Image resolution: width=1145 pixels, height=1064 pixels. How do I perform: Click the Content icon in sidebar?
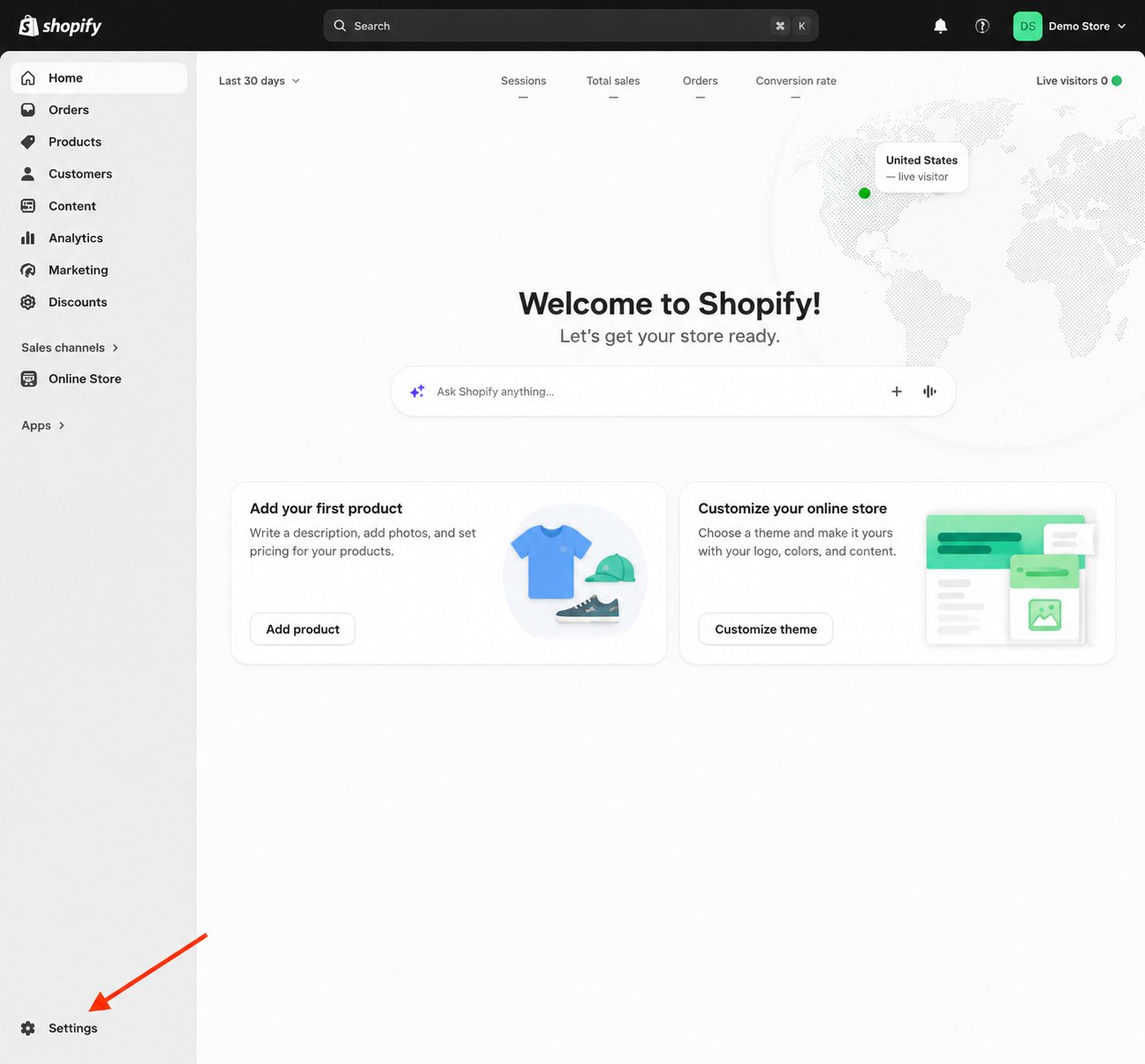pyautogui.click(x=28, y=206)
